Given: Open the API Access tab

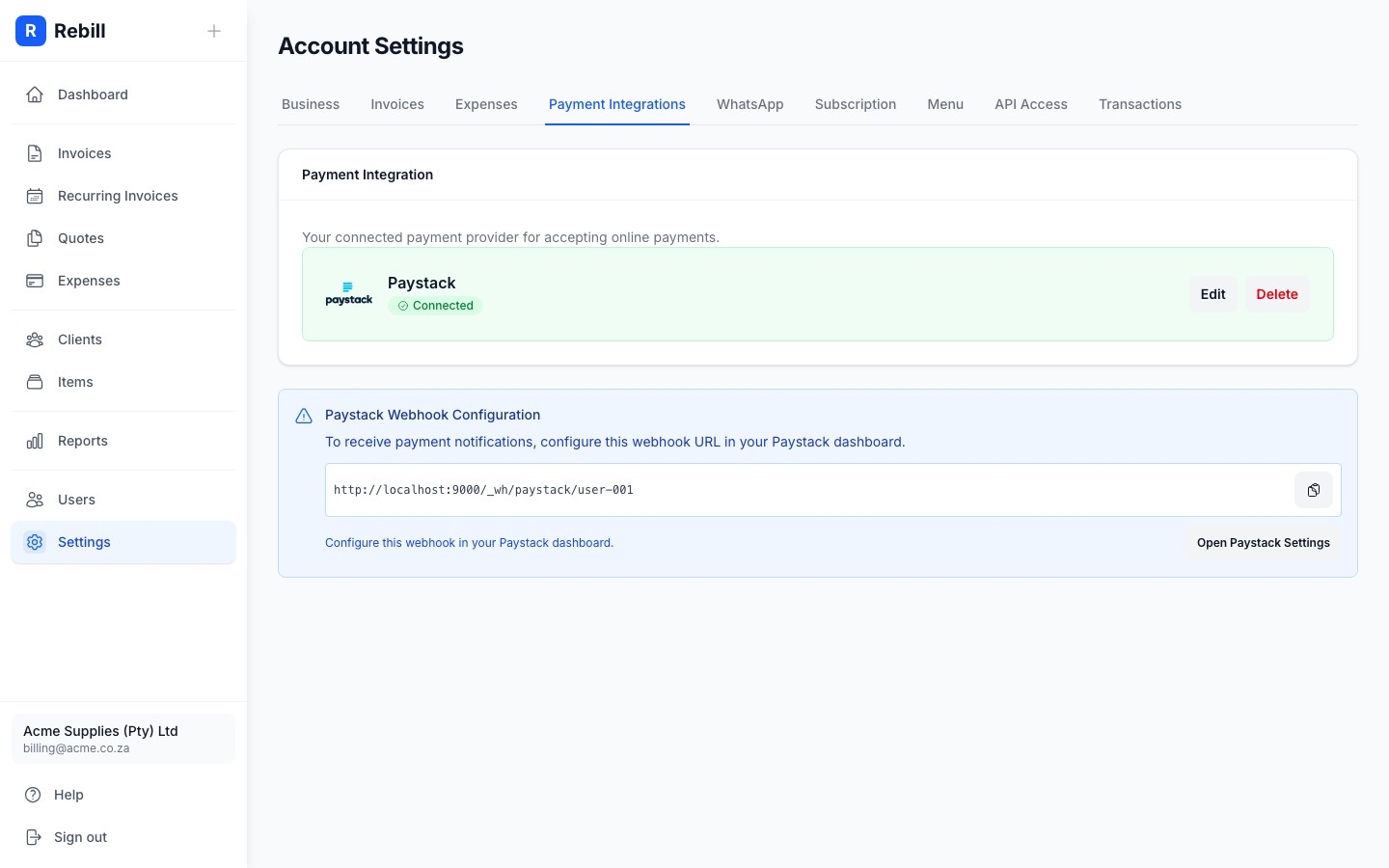Looking at the screenshot, I should click(x=1030, y=104).
